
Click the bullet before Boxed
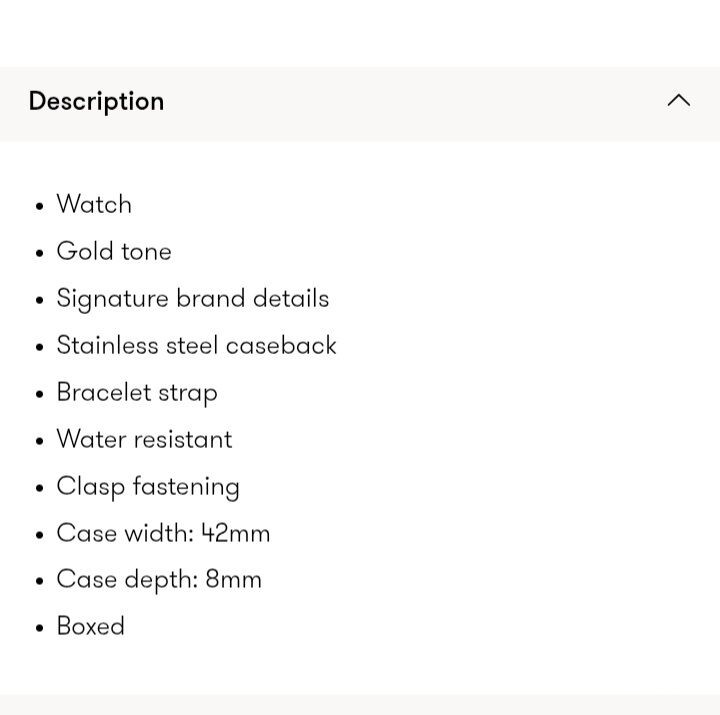[39, 628]
